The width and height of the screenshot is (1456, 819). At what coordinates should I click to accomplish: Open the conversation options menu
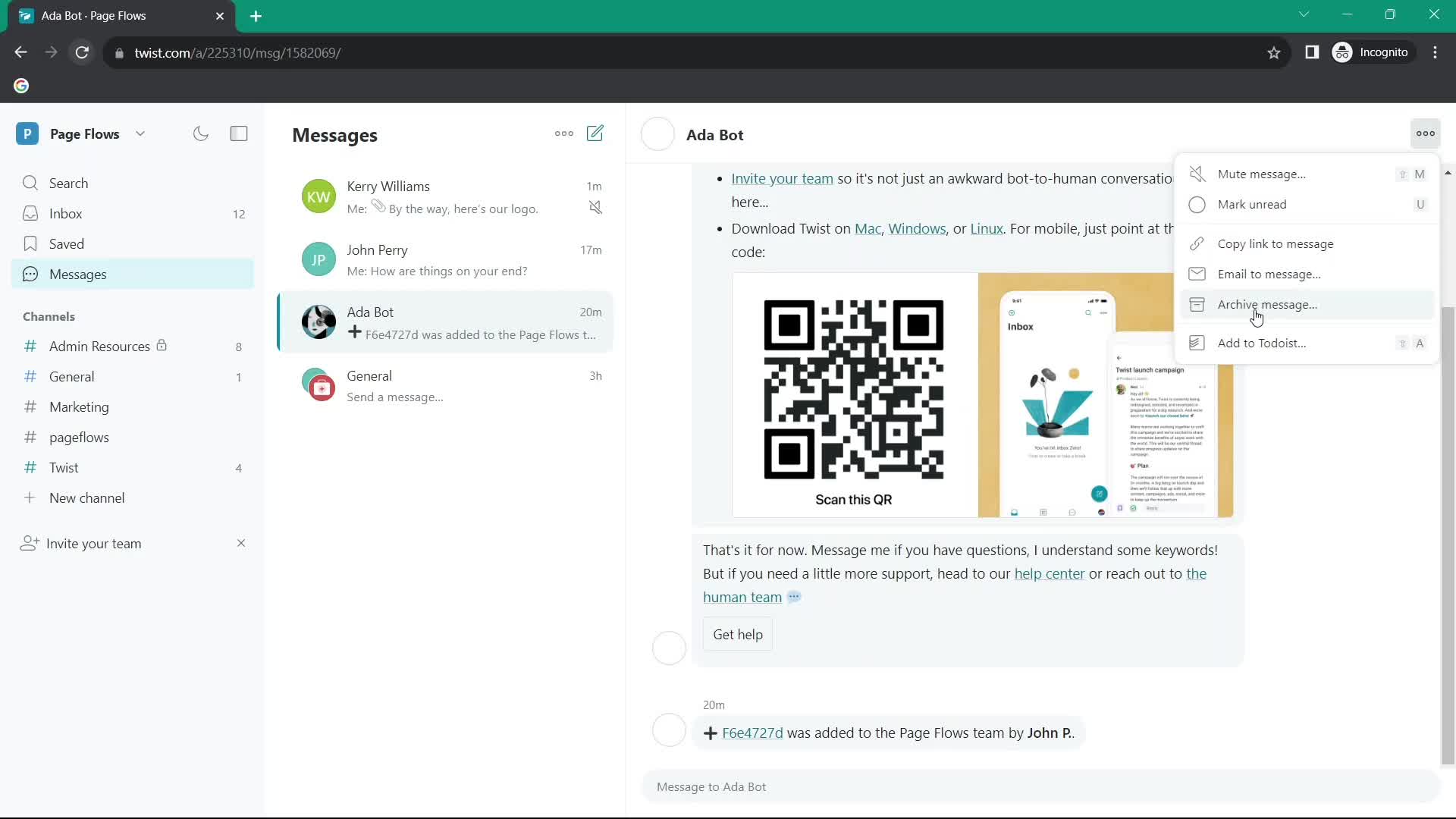click(1426, 133)
